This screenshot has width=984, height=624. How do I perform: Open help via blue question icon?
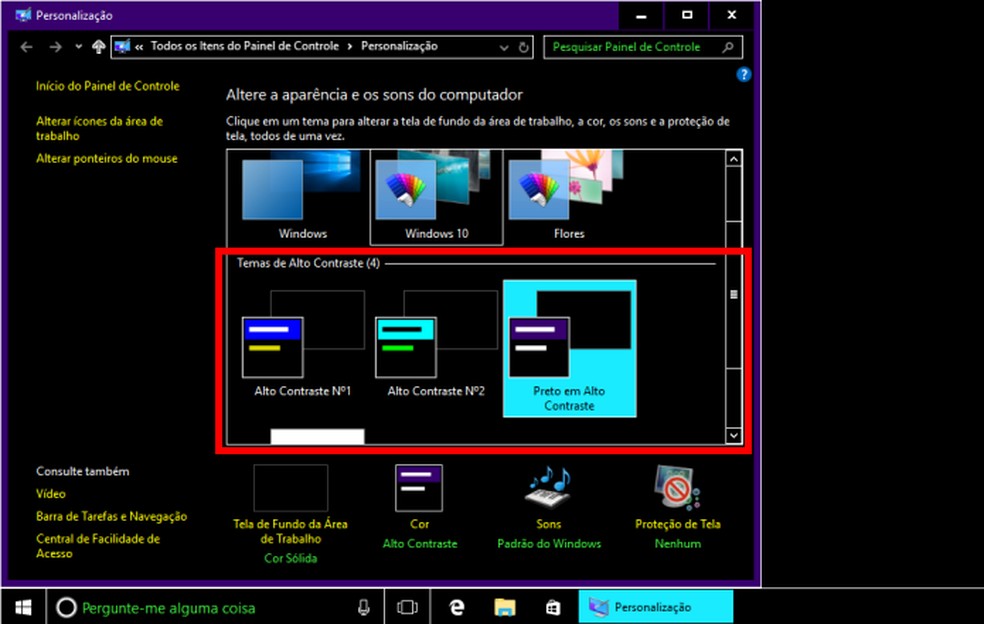pos(744,75)
